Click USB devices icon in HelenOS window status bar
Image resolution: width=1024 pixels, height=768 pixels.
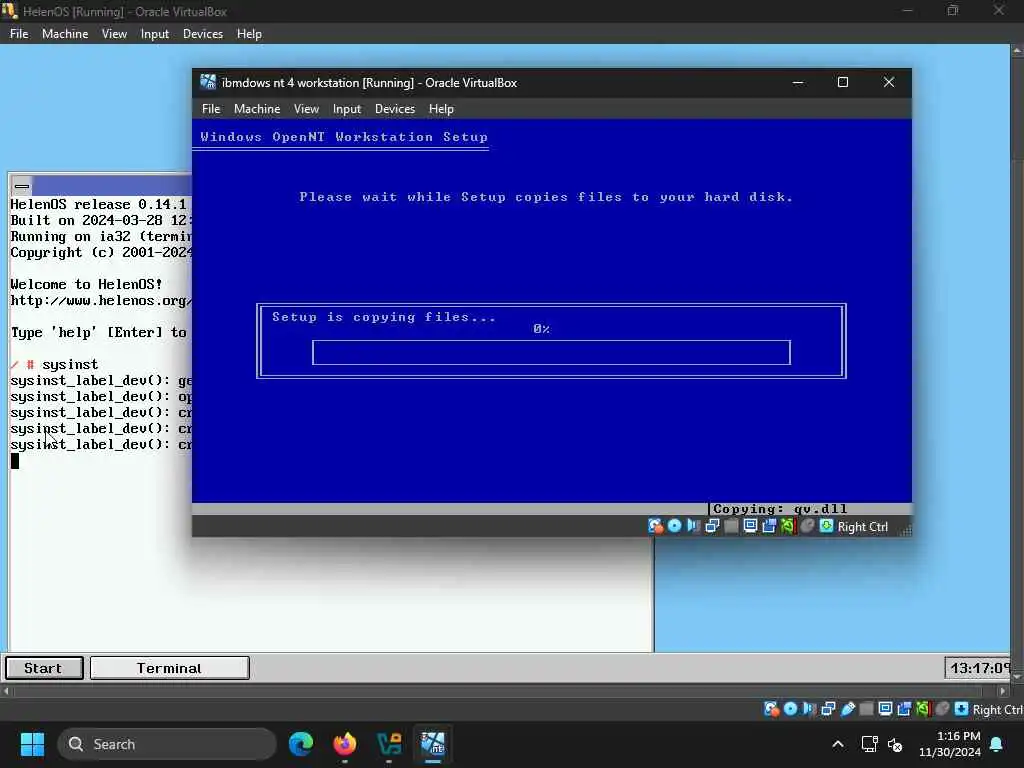(x=848, y=709)
